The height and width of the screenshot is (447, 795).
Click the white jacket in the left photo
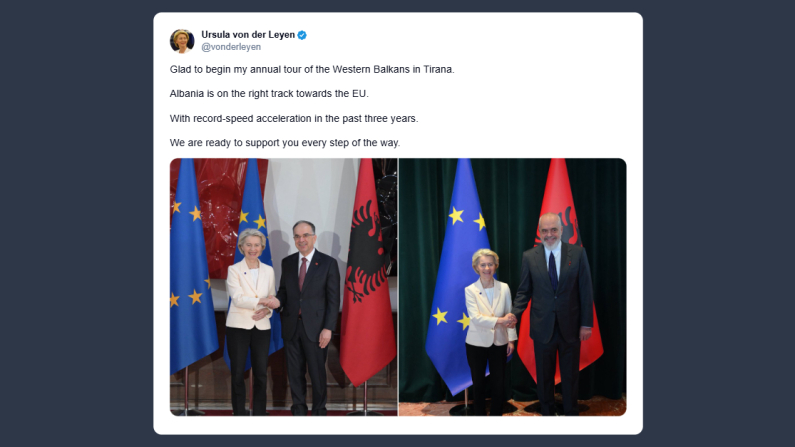[x=249, y=295]
